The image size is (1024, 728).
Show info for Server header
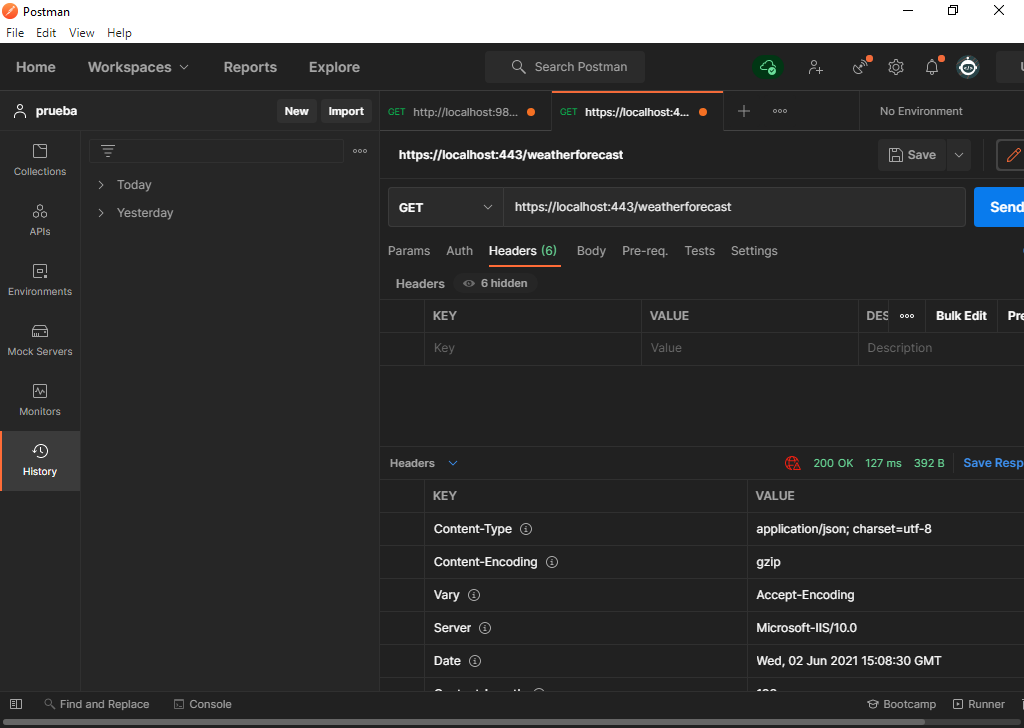(x=485, y=628)
